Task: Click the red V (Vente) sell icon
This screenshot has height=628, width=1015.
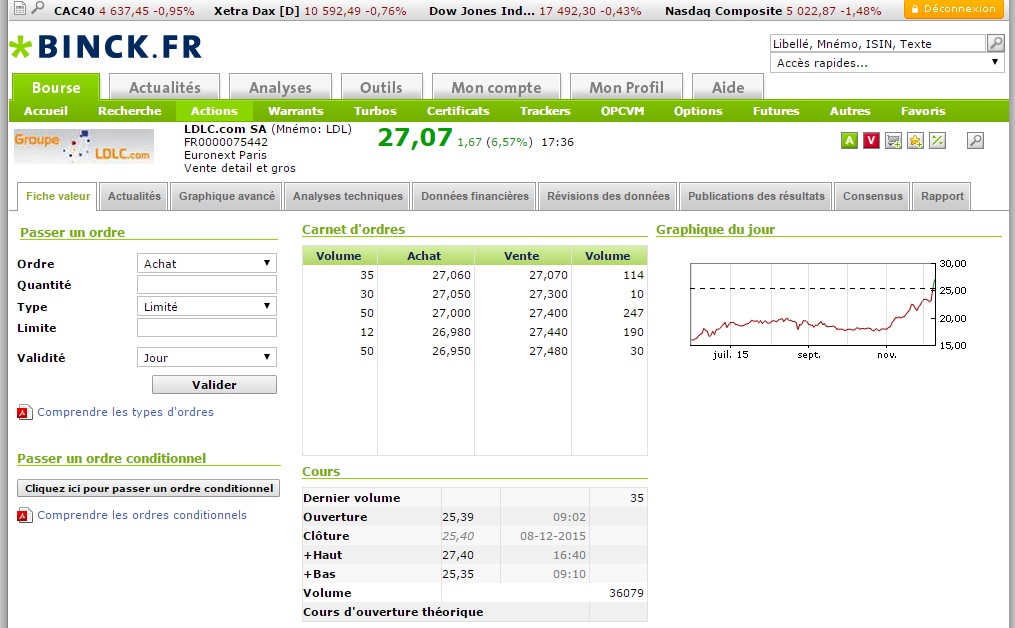Action: [871, 141]
